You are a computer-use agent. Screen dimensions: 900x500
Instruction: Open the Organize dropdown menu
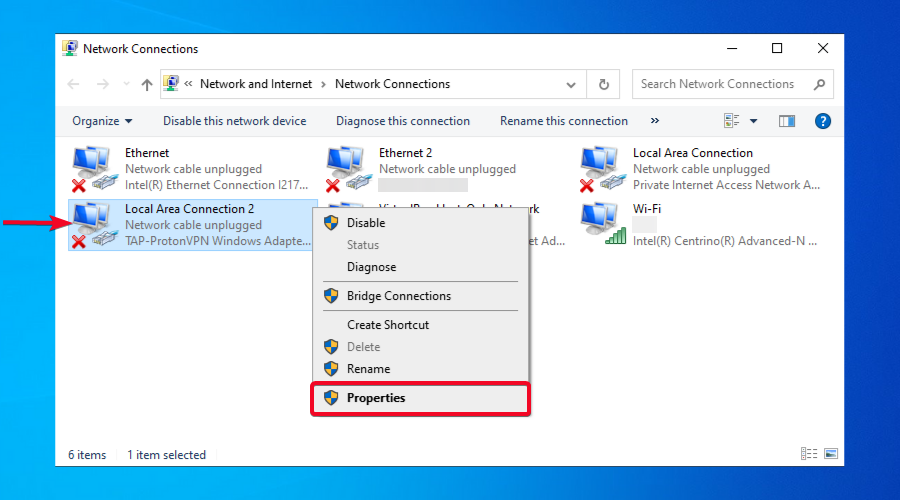click(x=102, y=121)
